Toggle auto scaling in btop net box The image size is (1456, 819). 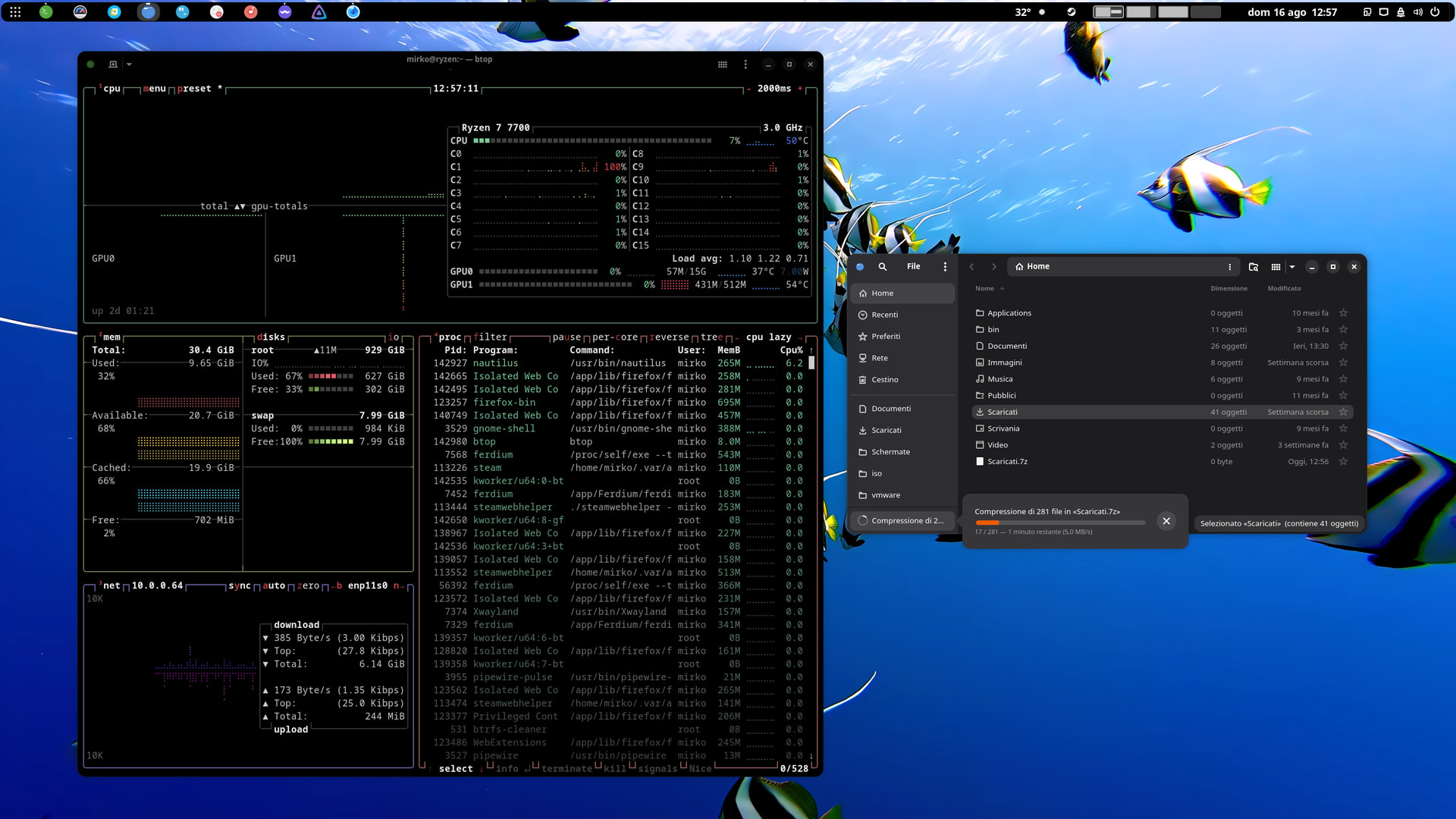tap(274, 585)
